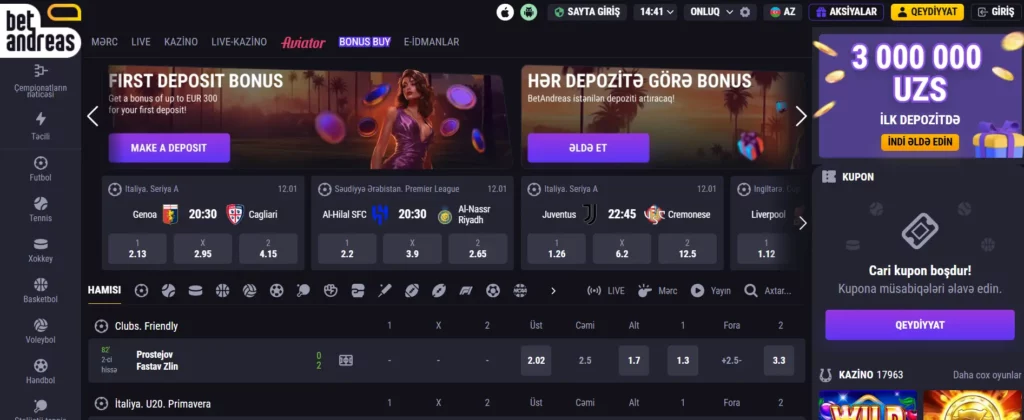The image size is (1024, 420).
Task: Open the MƏRC menu item
Action: [x=104, y=42]
